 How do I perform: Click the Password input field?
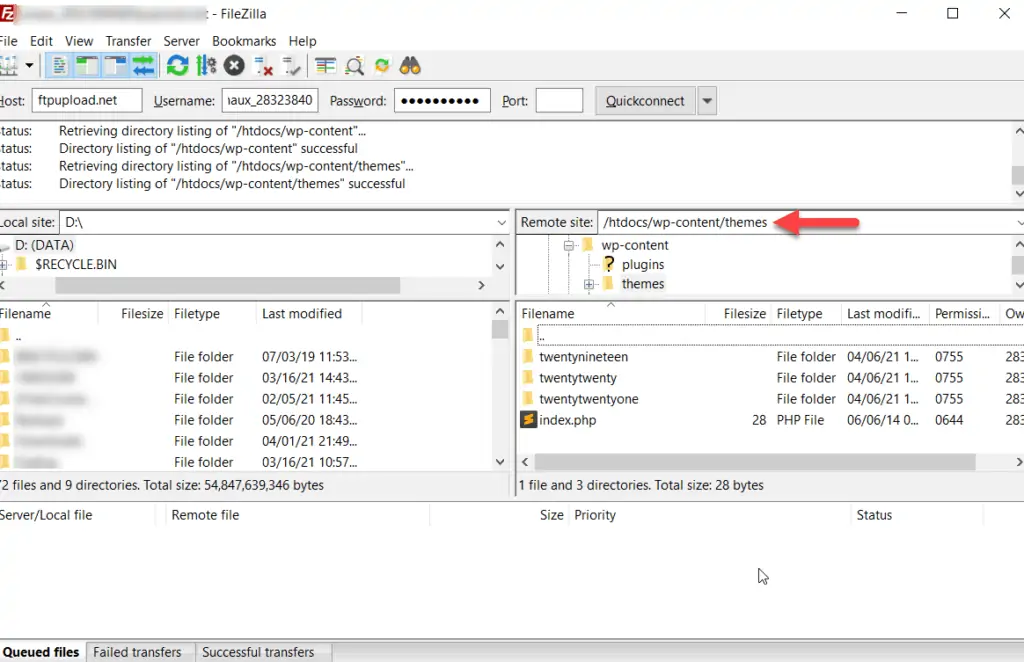[x=442, y=101]
